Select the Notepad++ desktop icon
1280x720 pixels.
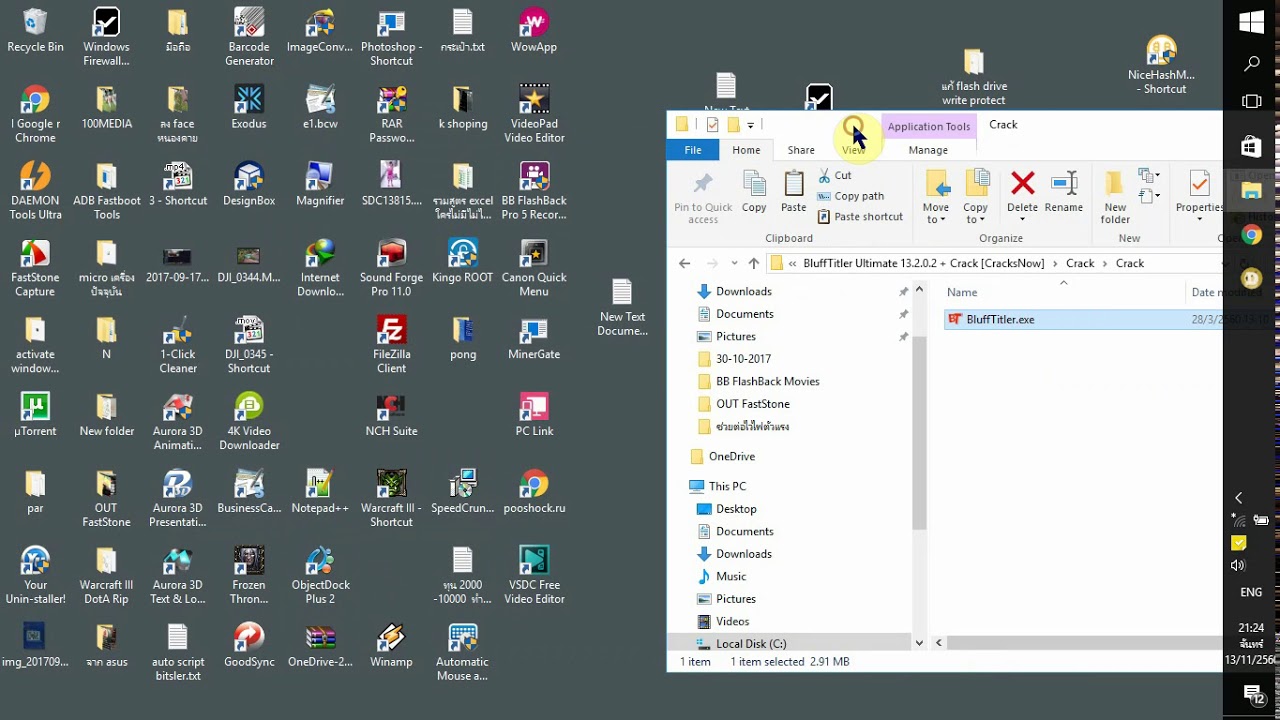click(320, 492)
